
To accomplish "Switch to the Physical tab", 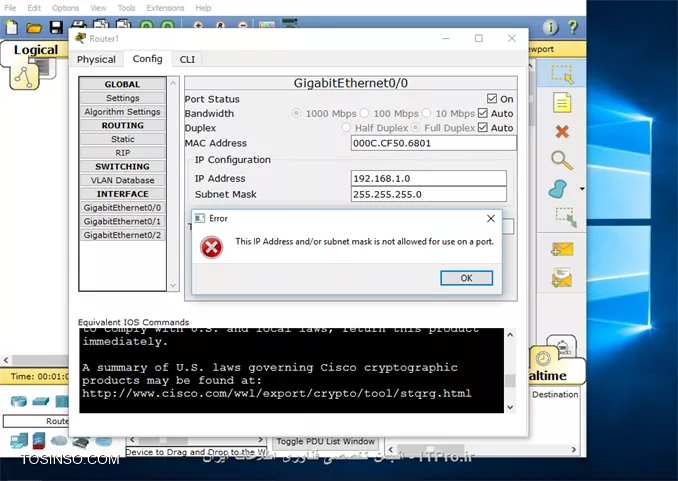I will [96, 59].
